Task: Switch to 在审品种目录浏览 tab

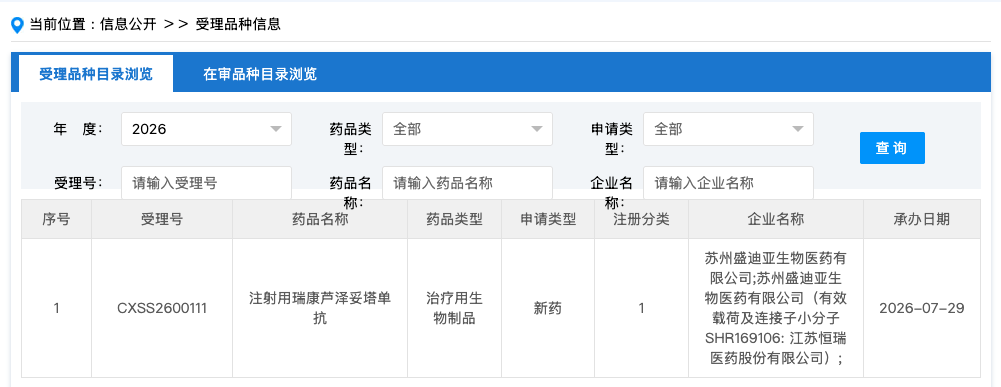Action: [x=260, y=74]
